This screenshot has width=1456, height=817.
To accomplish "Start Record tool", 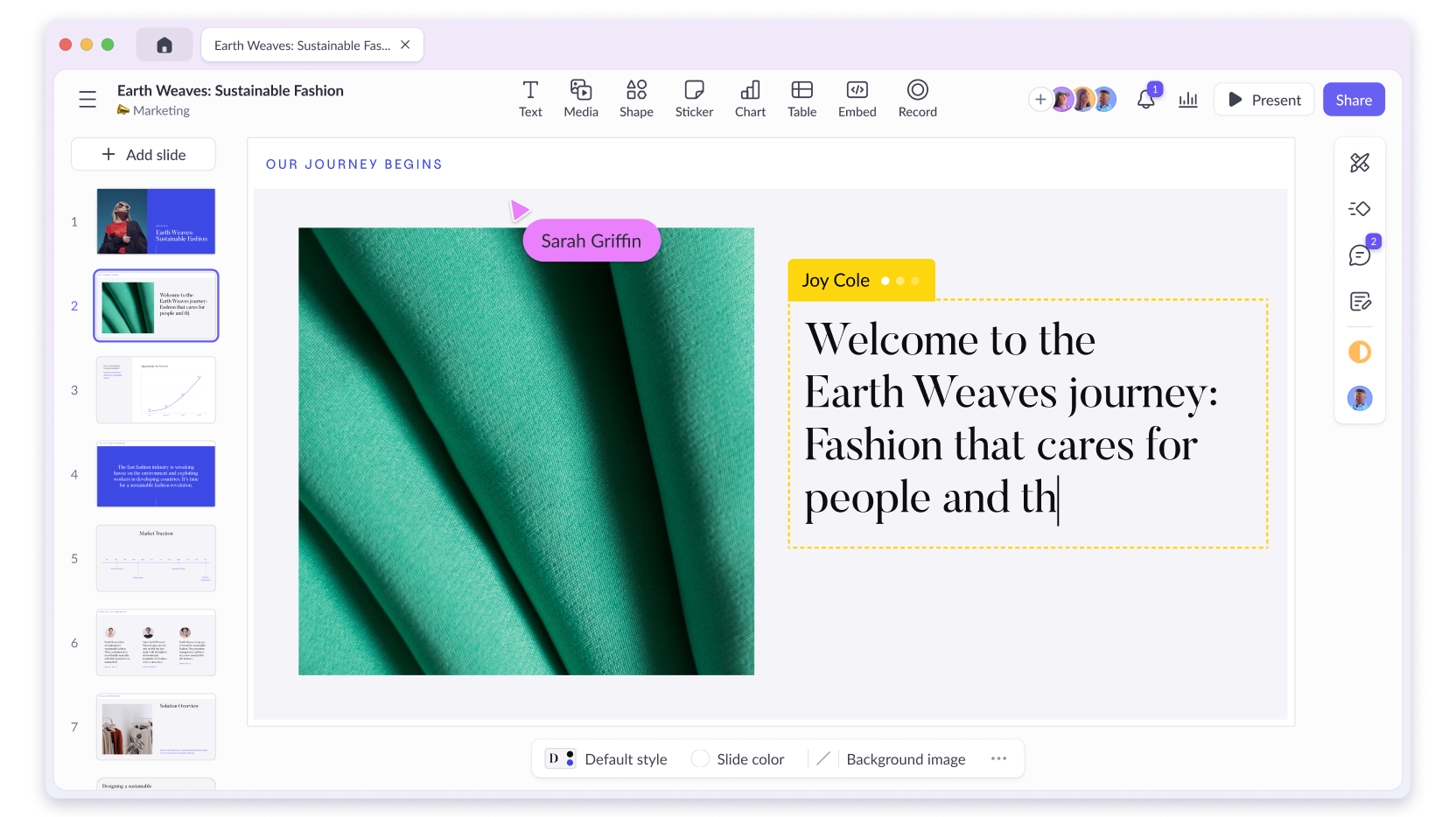I will [917, 100].
